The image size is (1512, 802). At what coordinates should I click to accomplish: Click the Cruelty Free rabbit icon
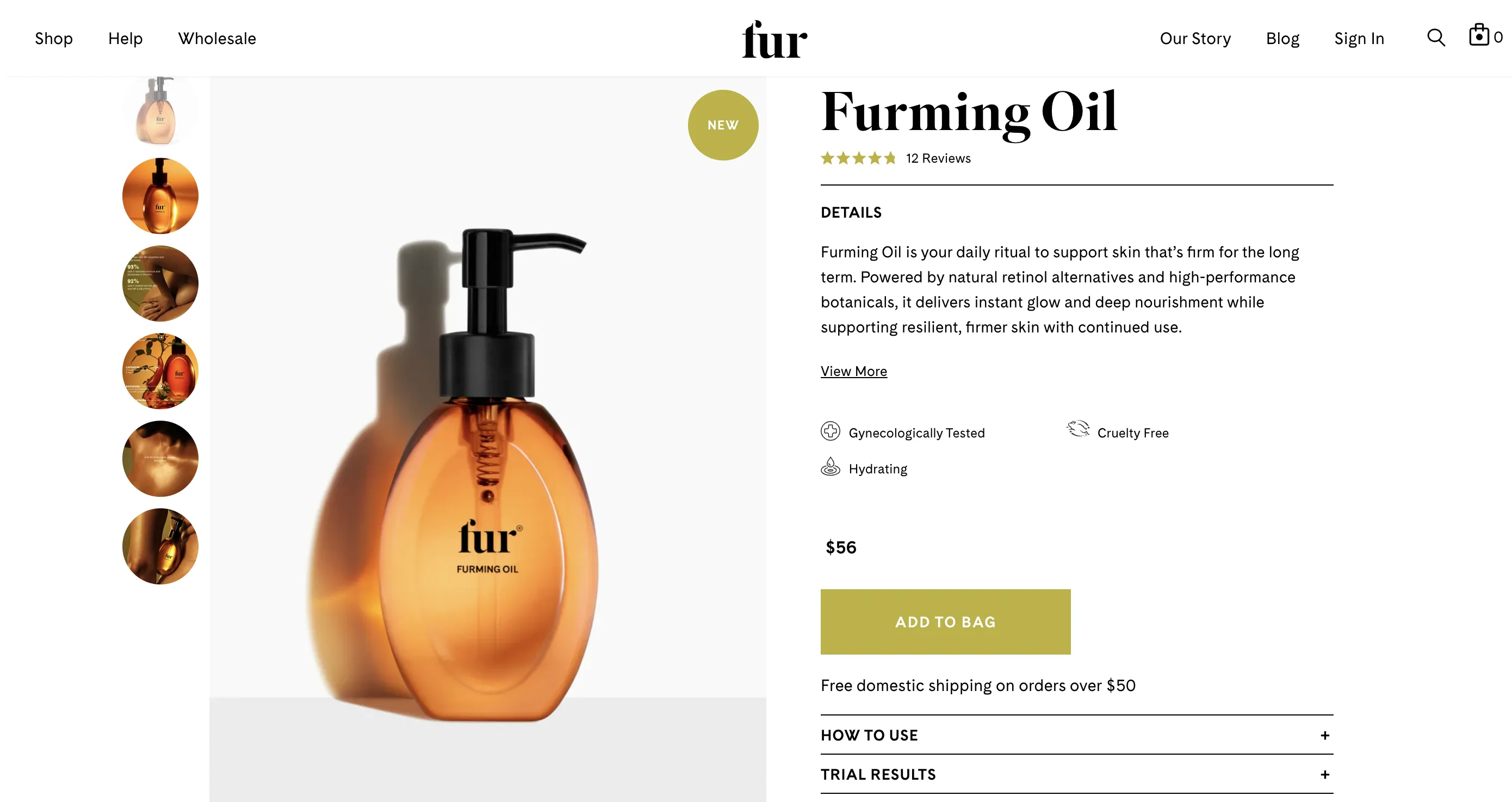click(1077, 429)
